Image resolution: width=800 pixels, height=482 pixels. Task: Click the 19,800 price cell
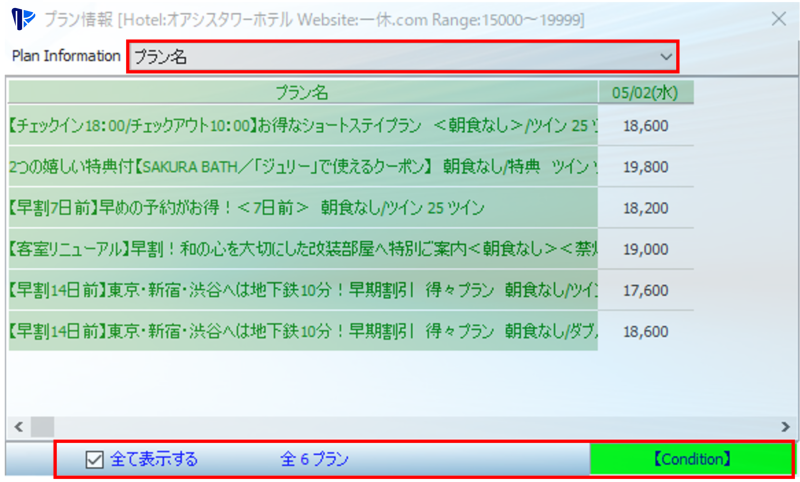(x=645, y=167)
